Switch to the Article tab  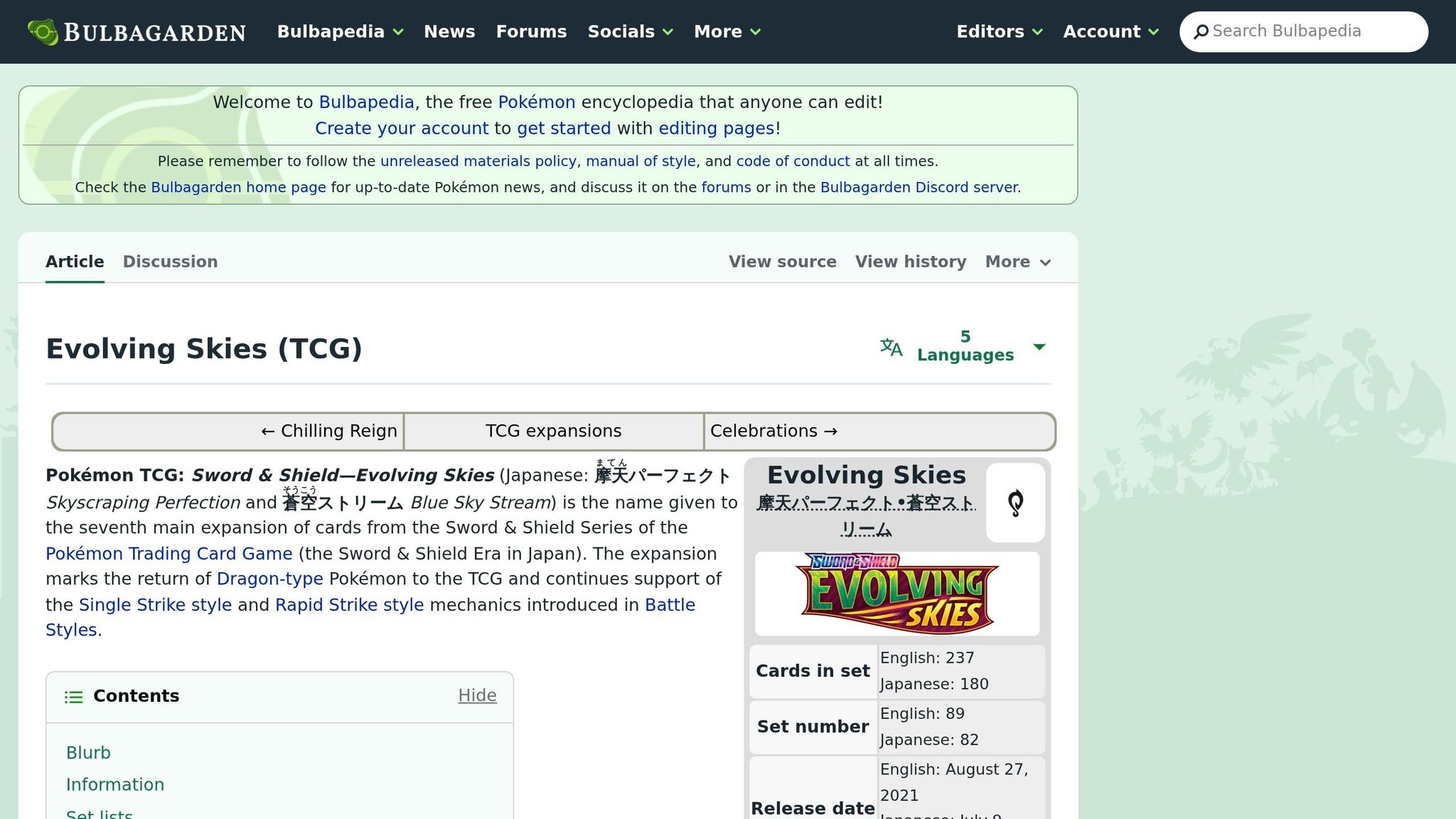coord(75,262)
